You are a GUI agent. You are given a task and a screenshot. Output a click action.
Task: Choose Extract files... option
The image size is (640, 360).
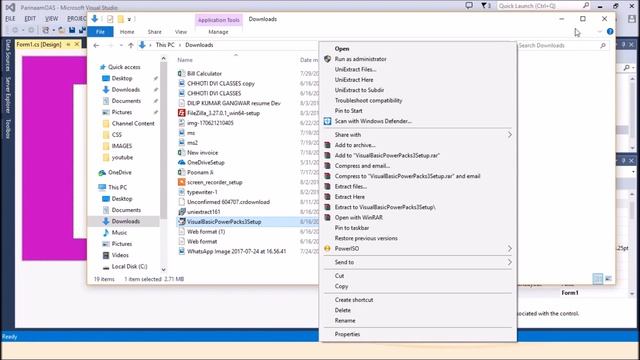[350, 187]
